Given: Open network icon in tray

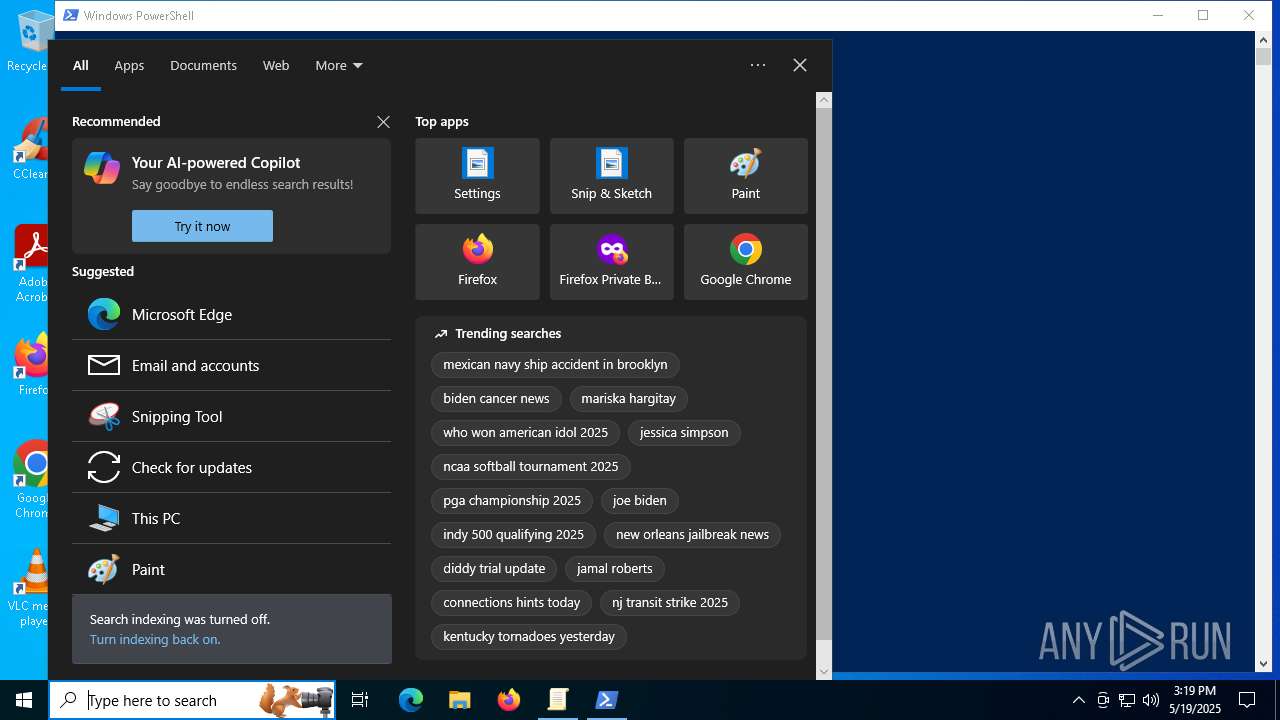Looking at the screenshot, I should pyautogui.click(x=1127, y=700).
